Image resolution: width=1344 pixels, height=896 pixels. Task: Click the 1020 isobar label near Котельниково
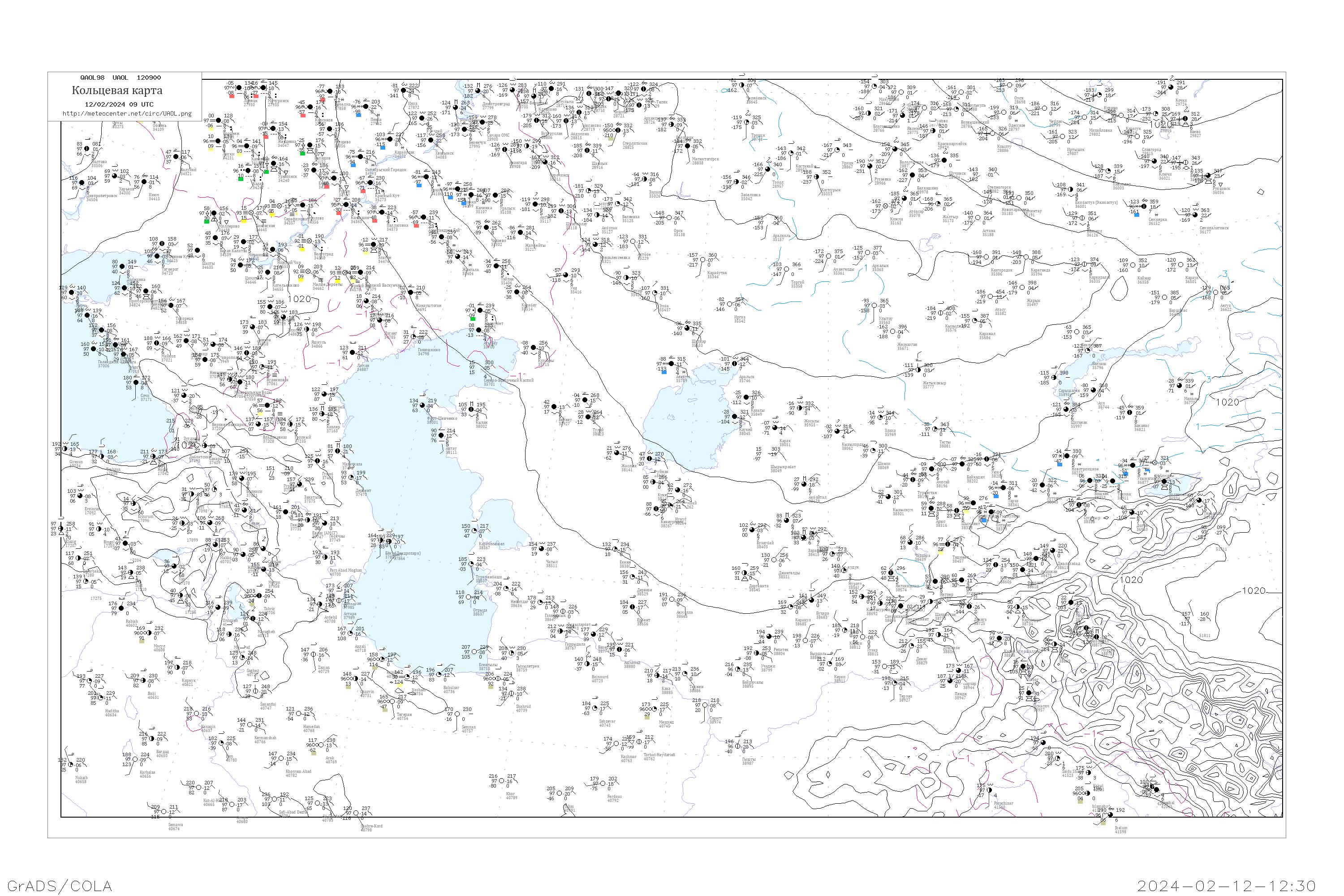[x=299, y=298]
